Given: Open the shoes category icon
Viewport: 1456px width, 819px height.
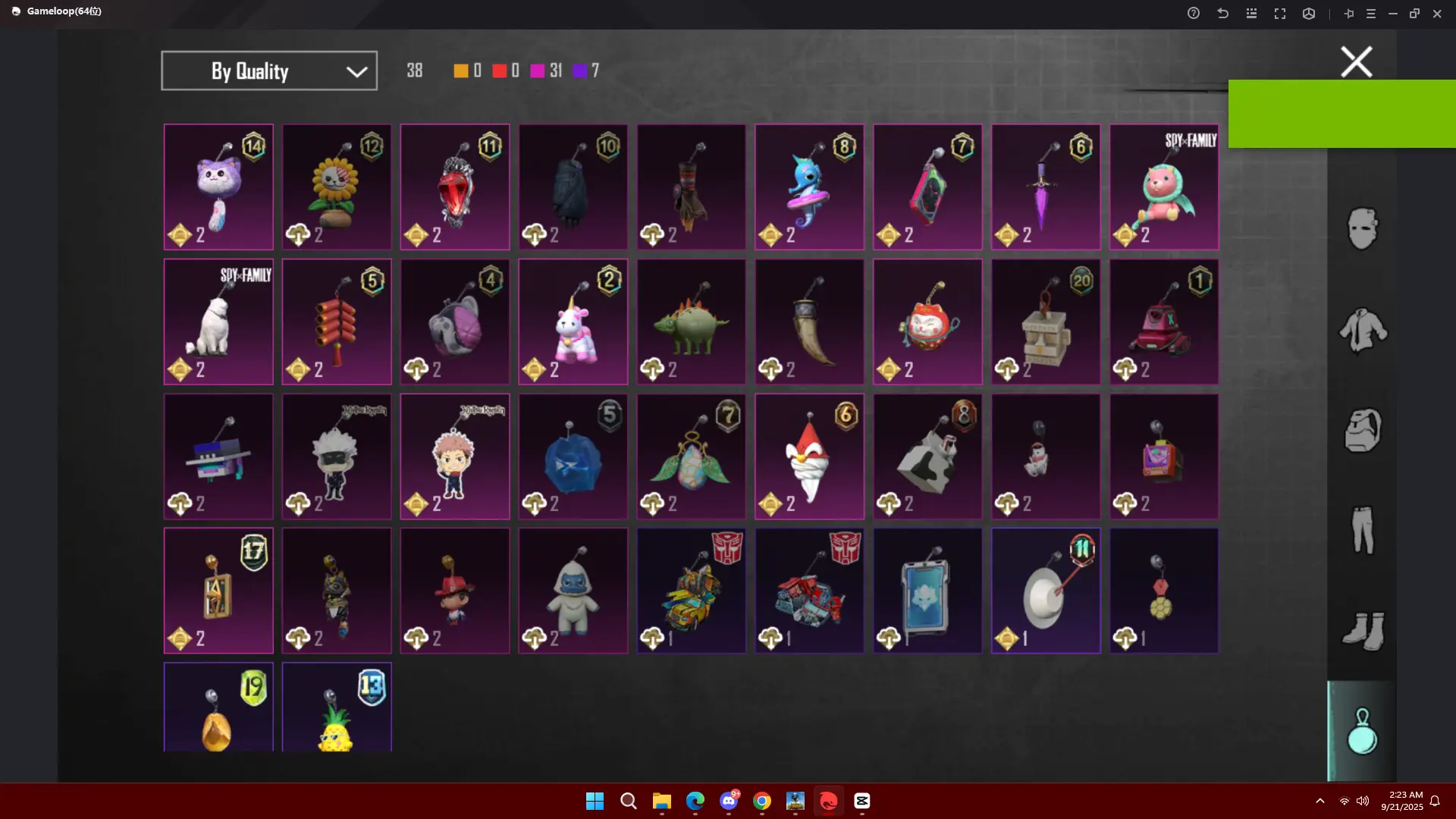Looking at the screenshot, I should coord(1362,631).
